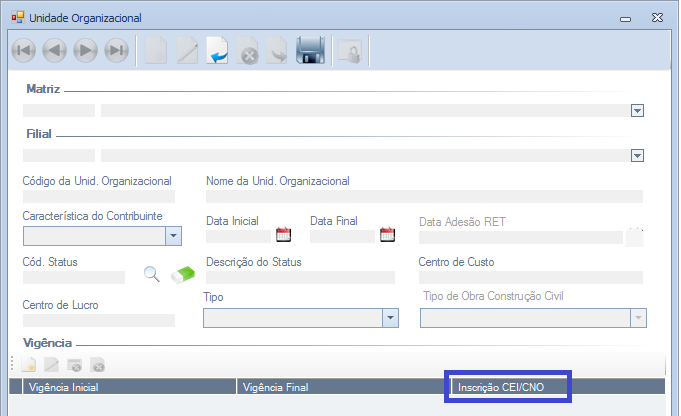Click the Data Adesão RET field
This screenshot has width=681, height=416.
point(521,238)
